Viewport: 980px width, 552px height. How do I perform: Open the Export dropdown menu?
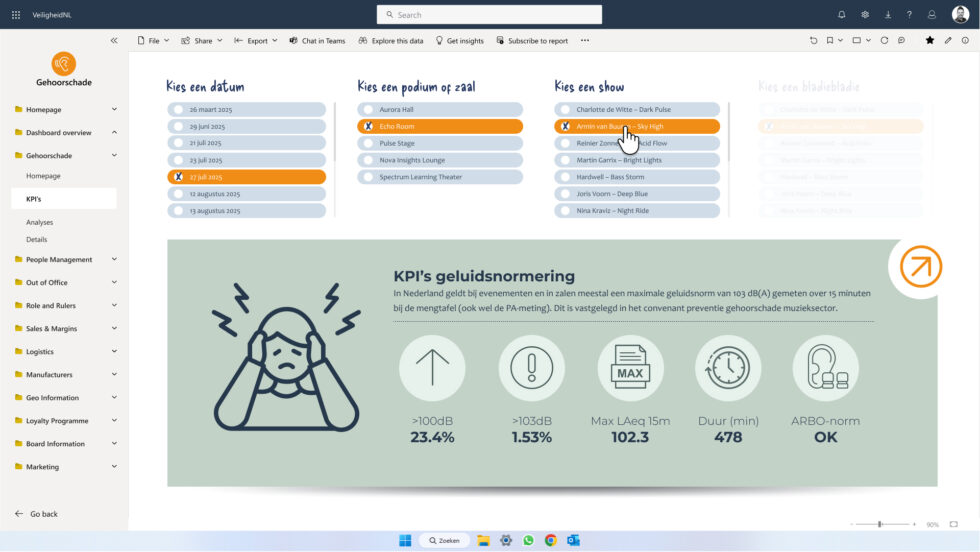point(255,41)
